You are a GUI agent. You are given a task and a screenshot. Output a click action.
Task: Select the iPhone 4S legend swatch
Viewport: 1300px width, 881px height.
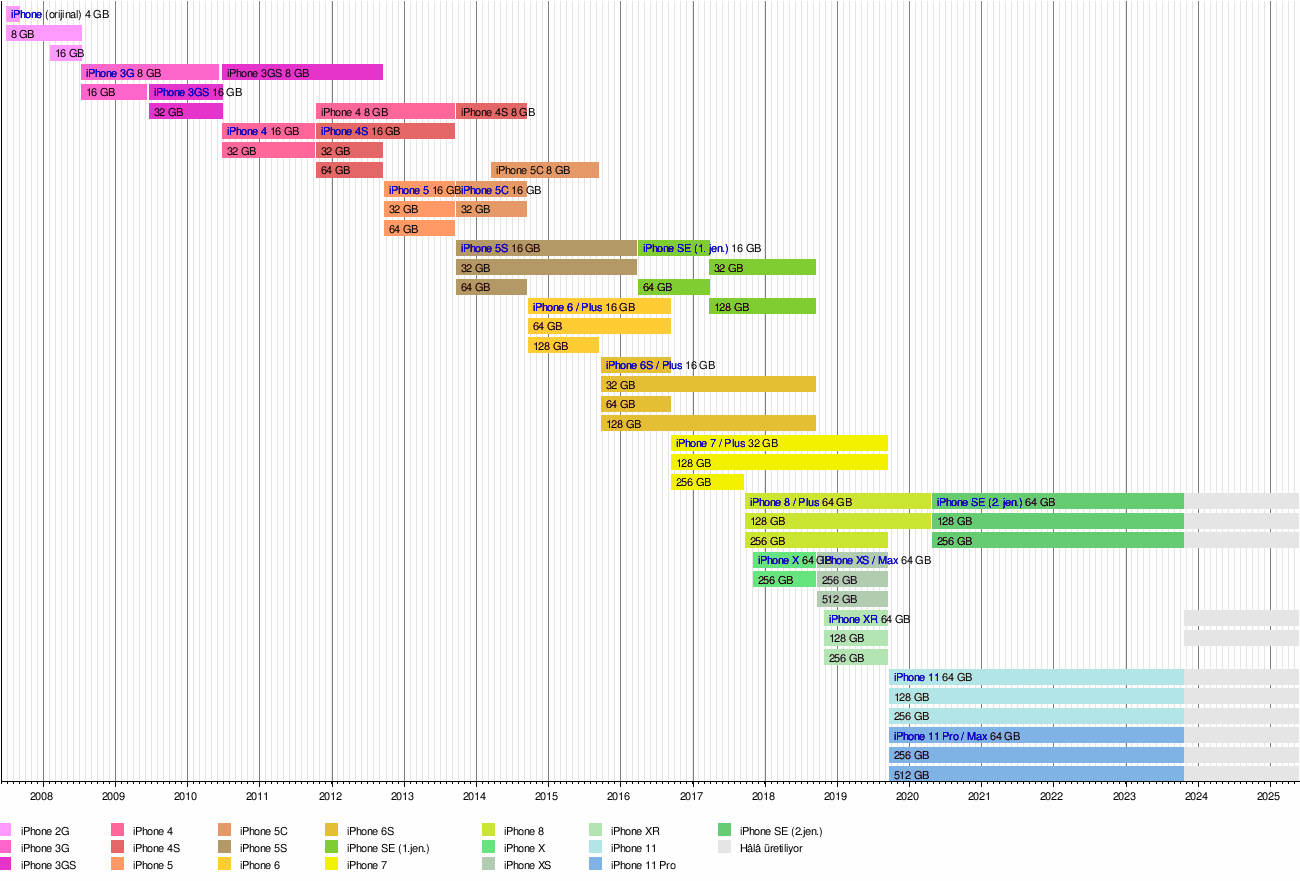(117, 849)
